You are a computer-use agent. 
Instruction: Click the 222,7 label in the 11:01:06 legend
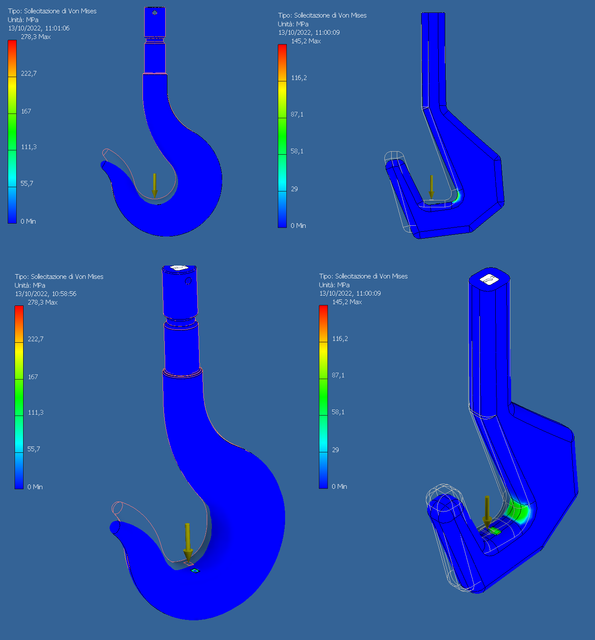29,73
